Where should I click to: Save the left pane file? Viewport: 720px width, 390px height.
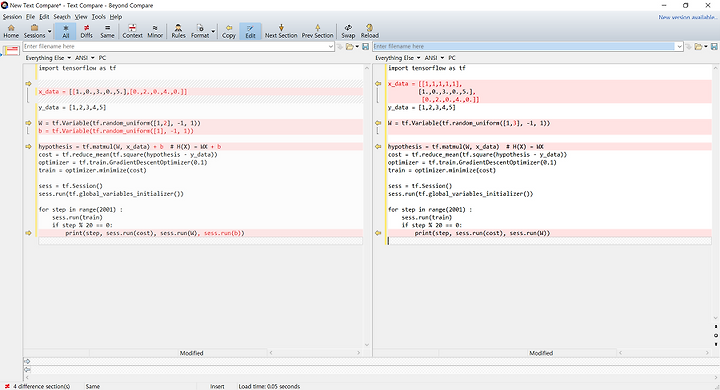pyautogui.click(x=366, y=46)
